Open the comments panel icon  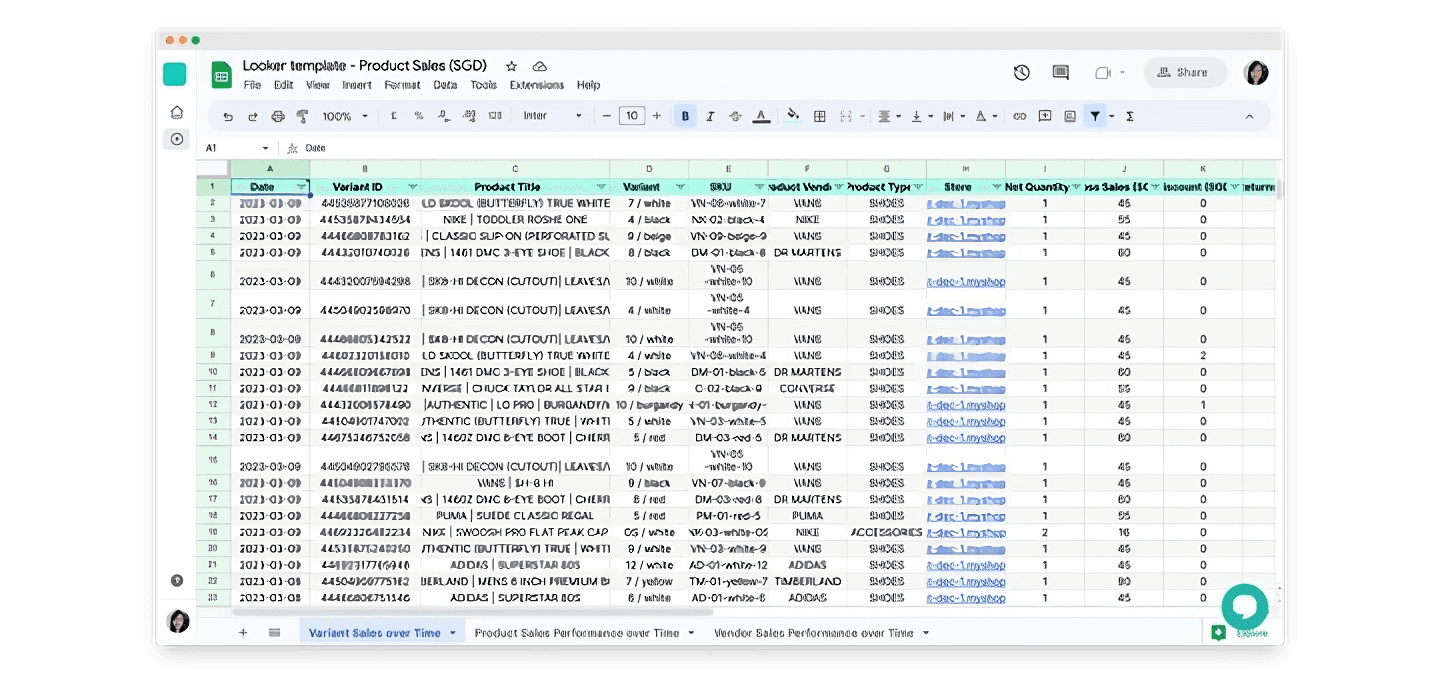click(x=1061, y=72)
